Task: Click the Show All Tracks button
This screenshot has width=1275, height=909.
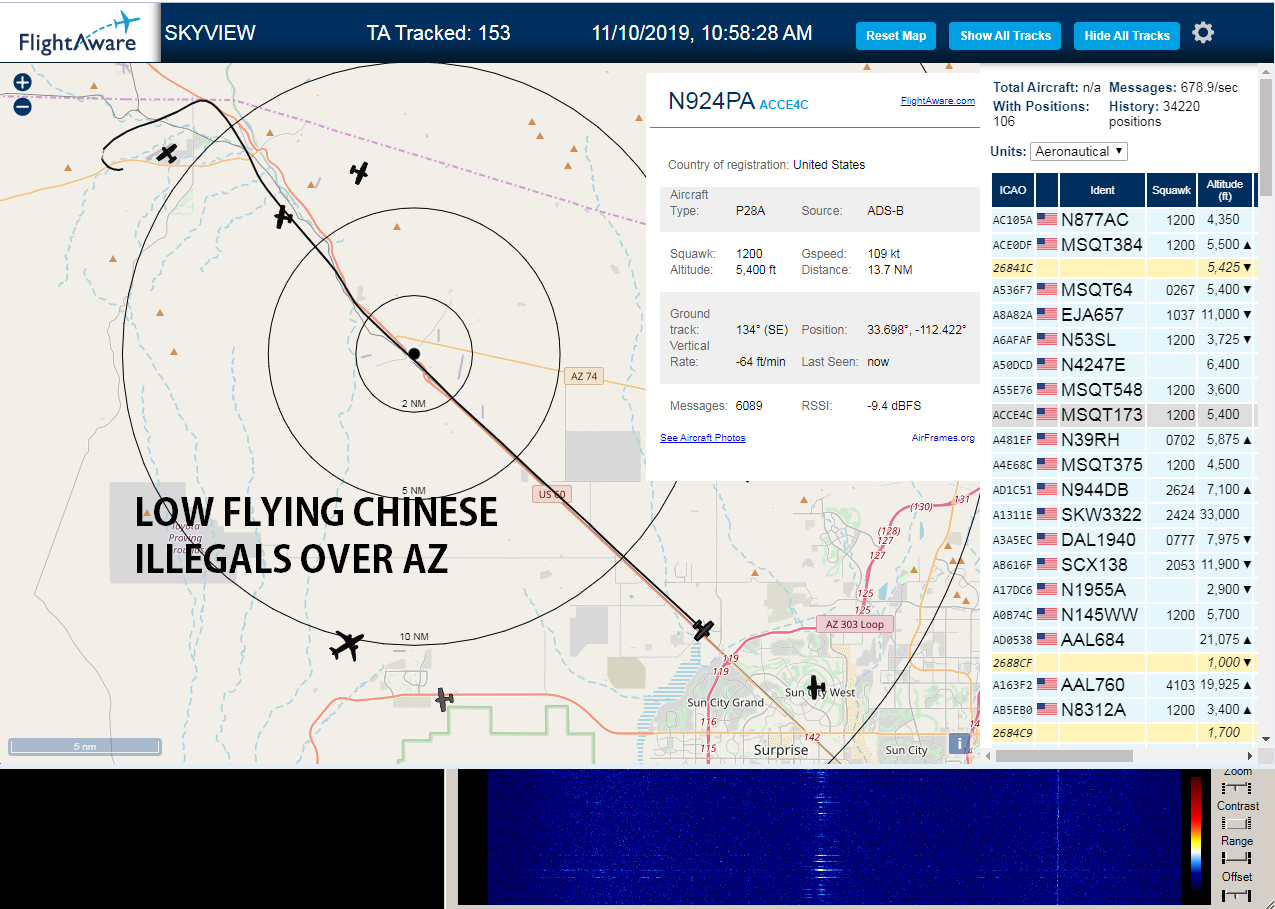Action: coord(1005,36)
